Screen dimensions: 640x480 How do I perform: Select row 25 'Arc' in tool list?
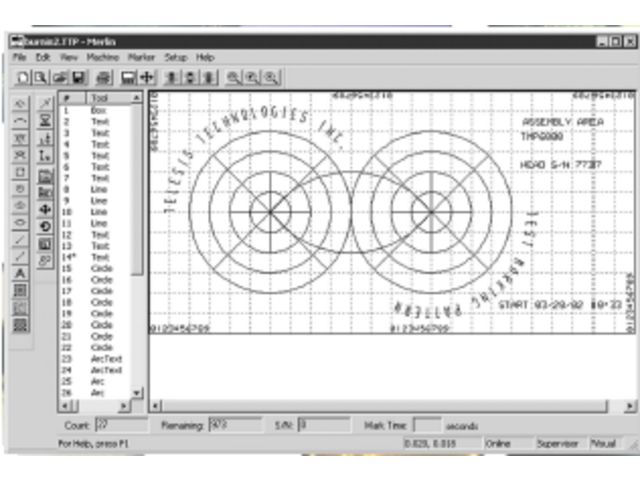(96, 382)
